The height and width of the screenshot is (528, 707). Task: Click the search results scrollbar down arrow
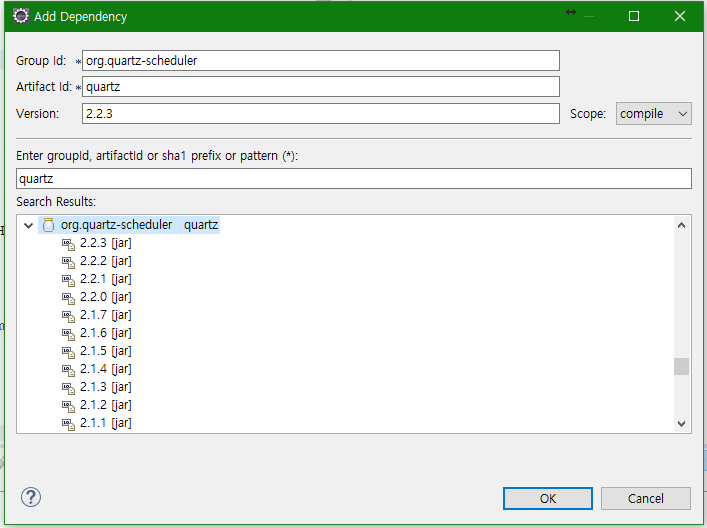[x=681, y=423]
